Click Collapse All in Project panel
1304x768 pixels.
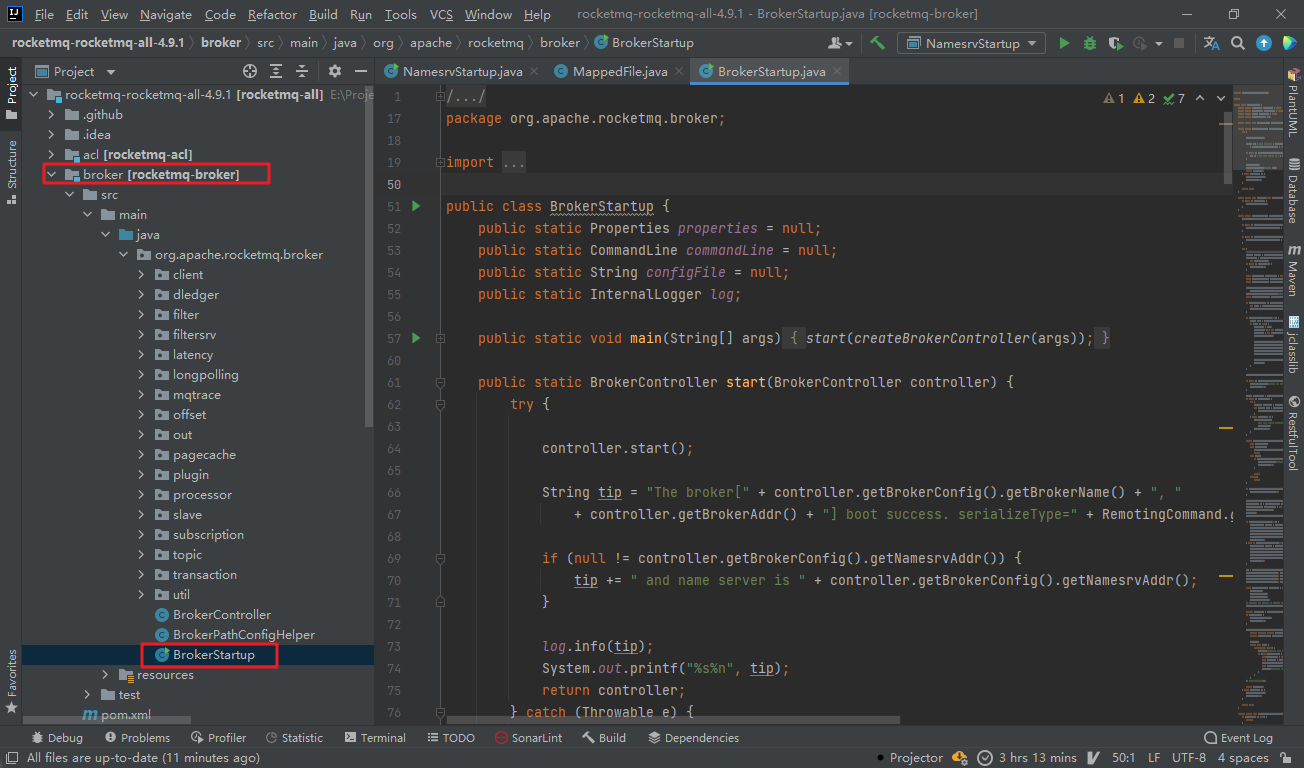point(303,71)
